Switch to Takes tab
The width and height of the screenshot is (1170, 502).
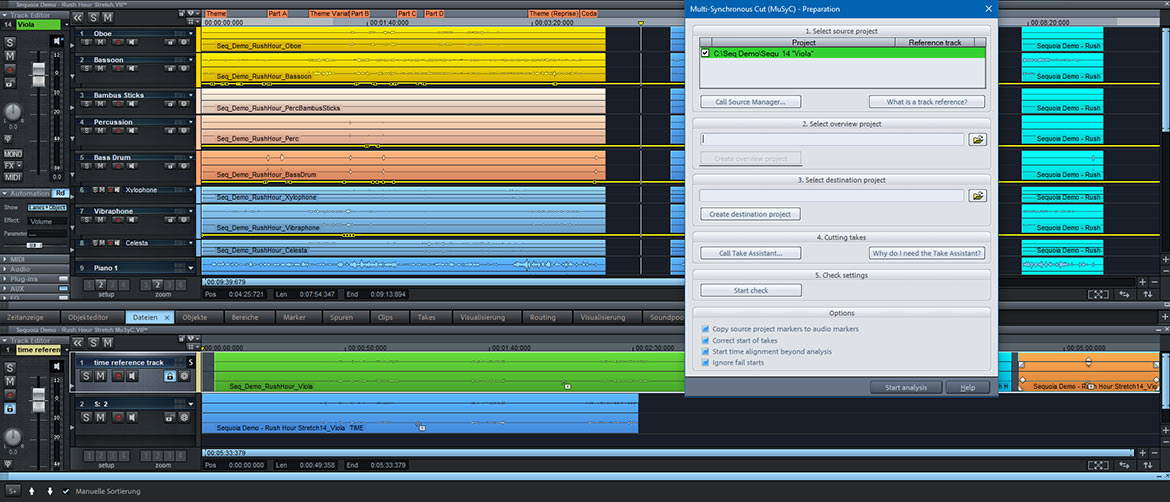[427, 317]
